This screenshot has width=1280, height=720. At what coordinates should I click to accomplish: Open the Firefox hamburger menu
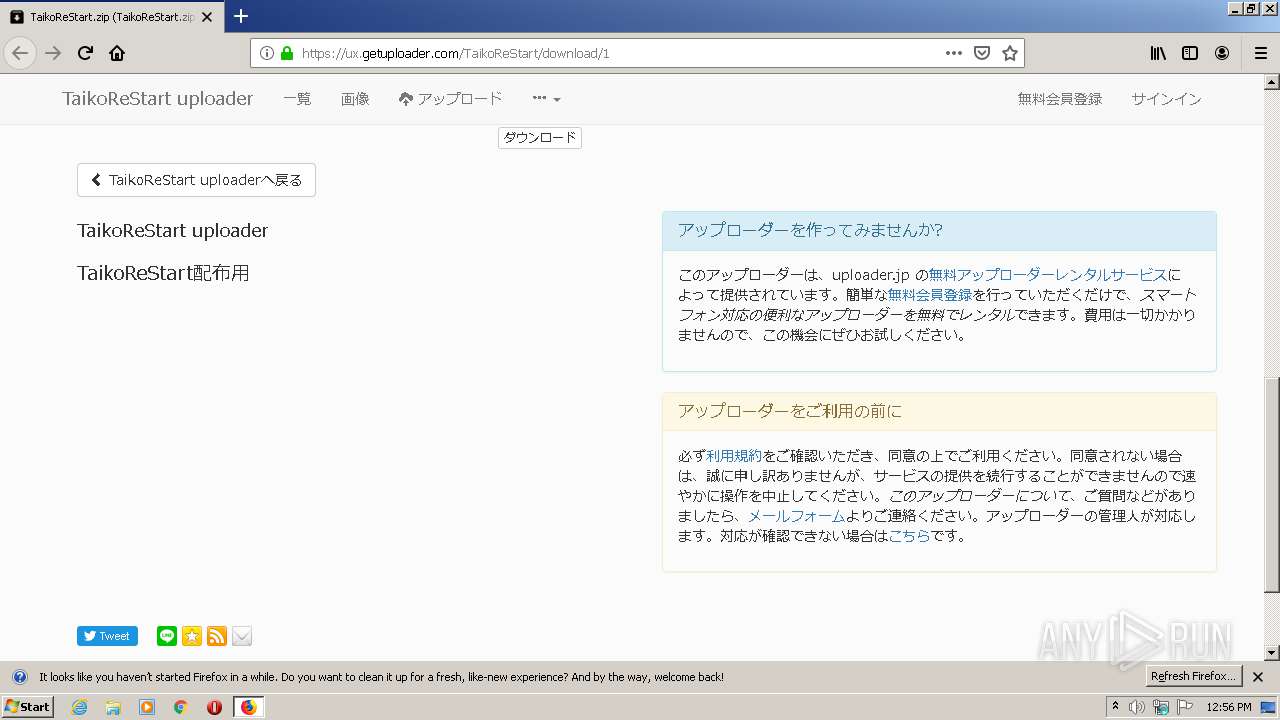[1260, 53]
